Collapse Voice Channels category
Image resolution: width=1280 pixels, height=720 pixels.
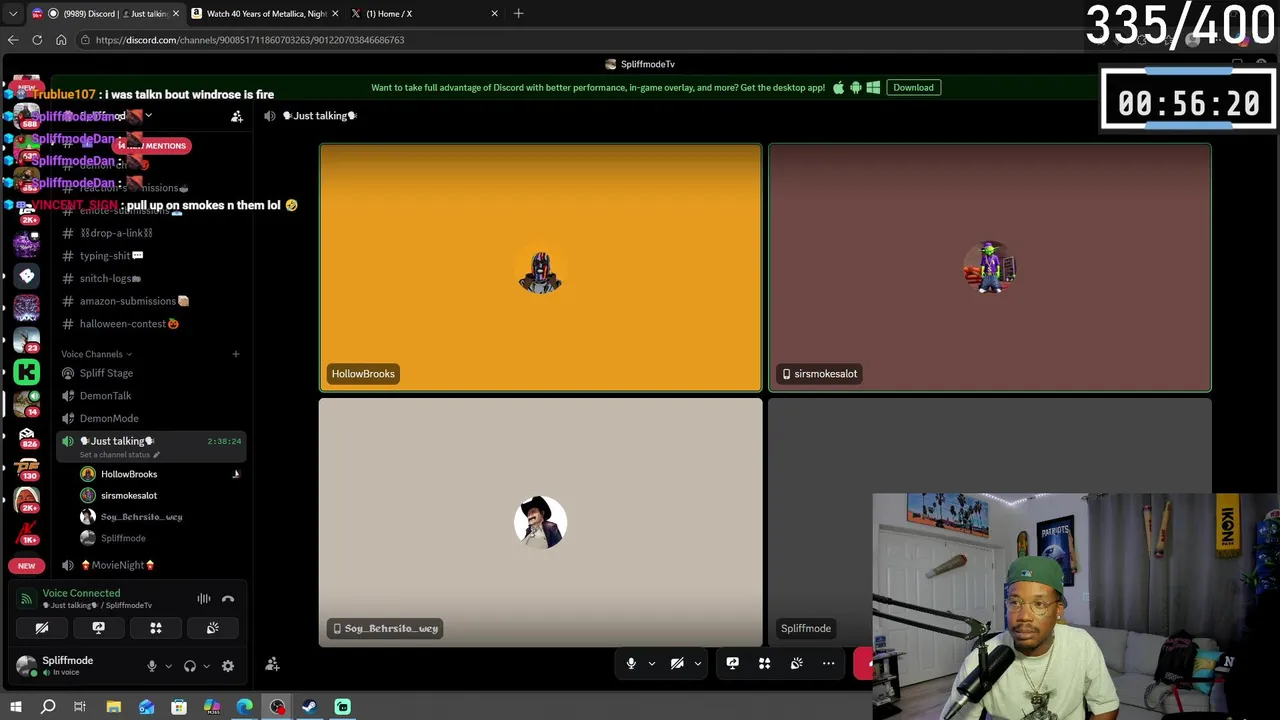[96, 354]
